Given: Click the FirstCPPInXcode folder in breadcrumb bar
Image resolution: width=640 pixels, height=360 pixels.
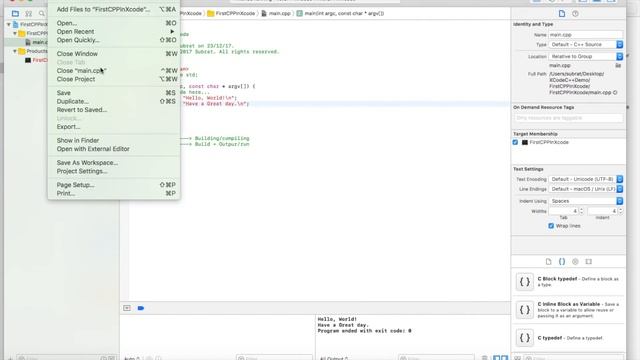Looking at the screenshot, I should point(231,13).
